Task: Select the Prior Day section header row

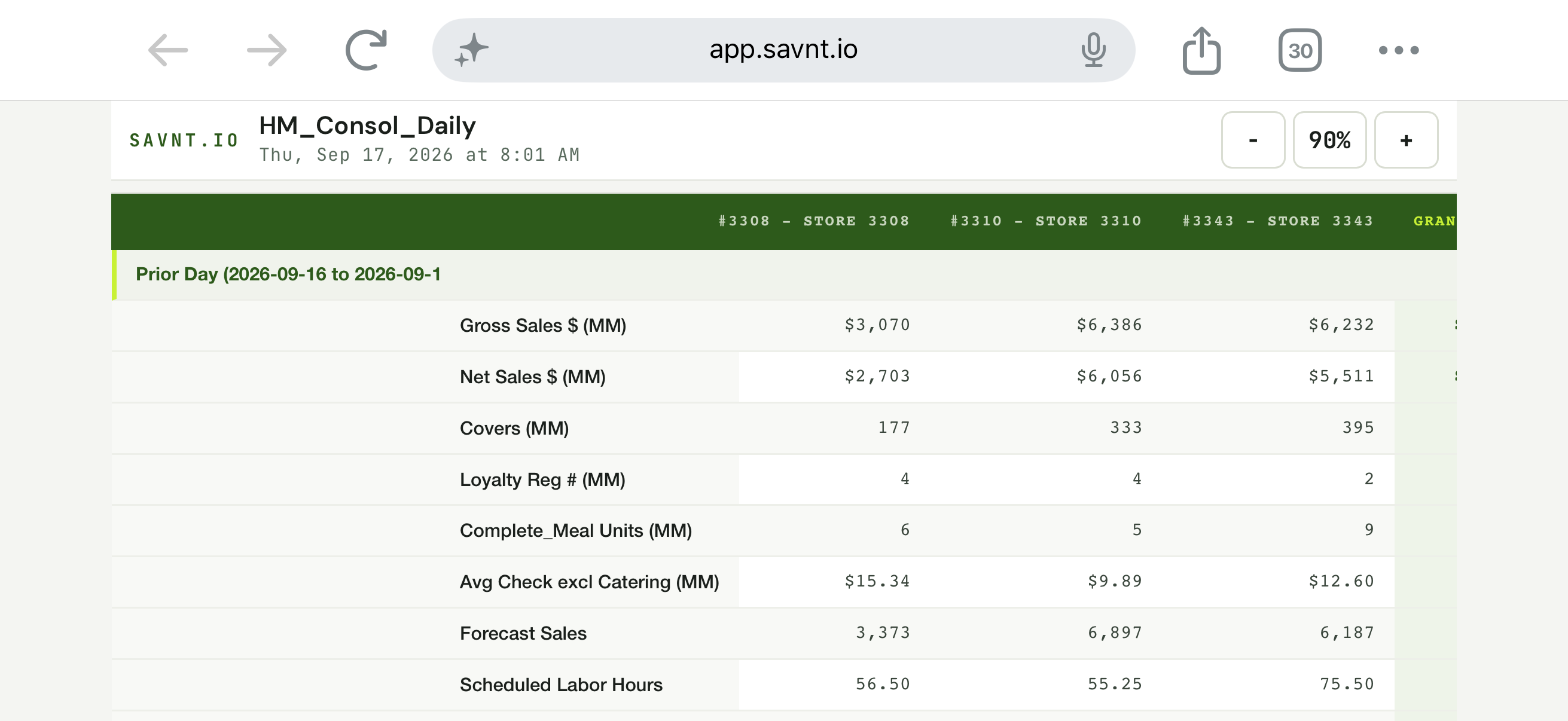Action: [x=783, y=274]
